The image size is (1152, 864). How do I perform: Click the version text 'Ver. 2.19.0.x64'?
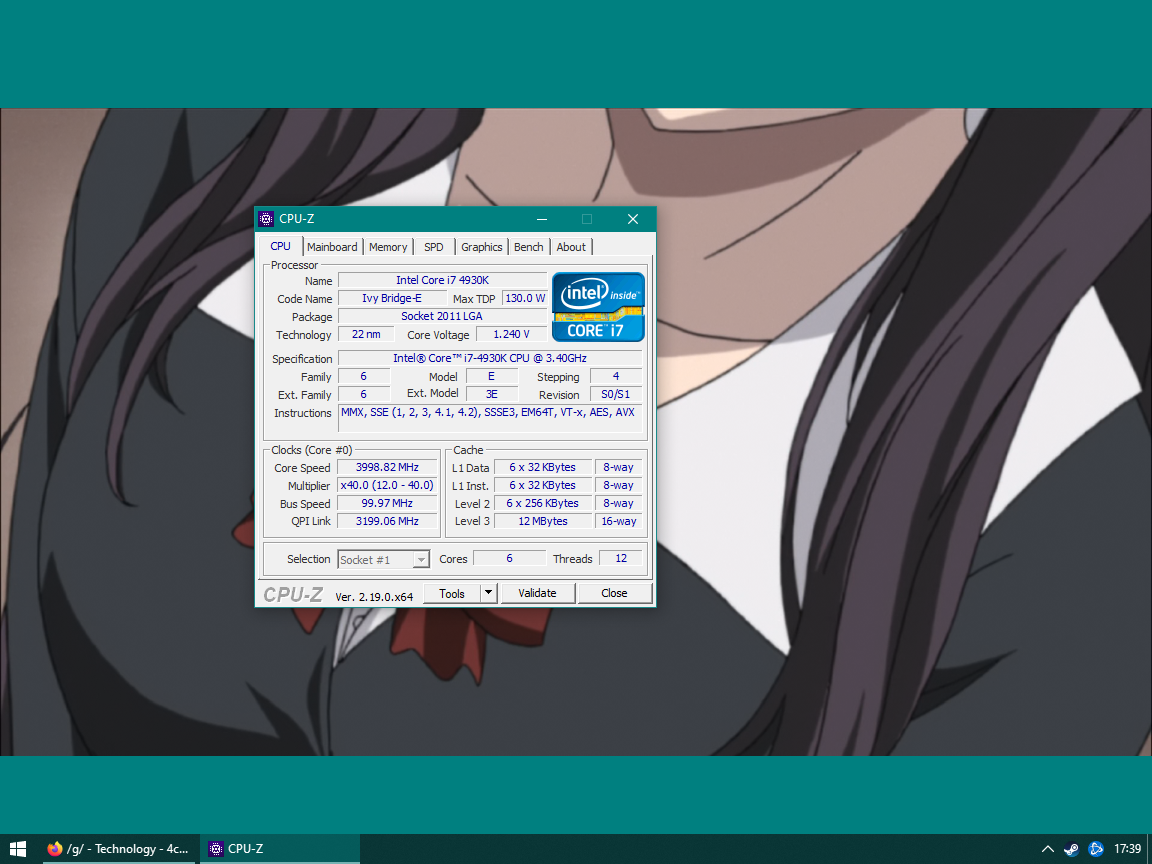click(x=374, y=597)
